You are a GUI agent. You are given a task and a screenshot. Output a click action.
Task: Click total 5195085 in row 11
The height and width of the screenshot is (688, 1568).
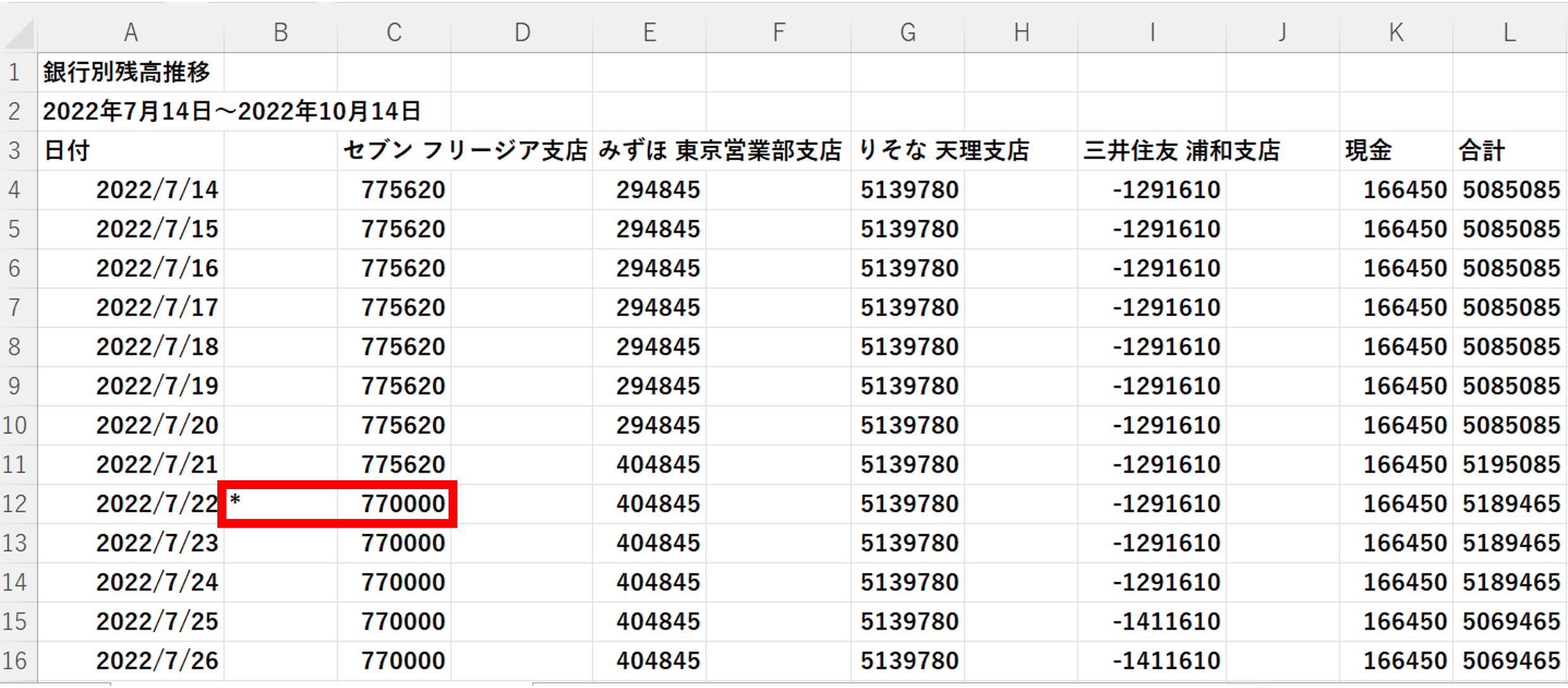tap(1511, 465)
